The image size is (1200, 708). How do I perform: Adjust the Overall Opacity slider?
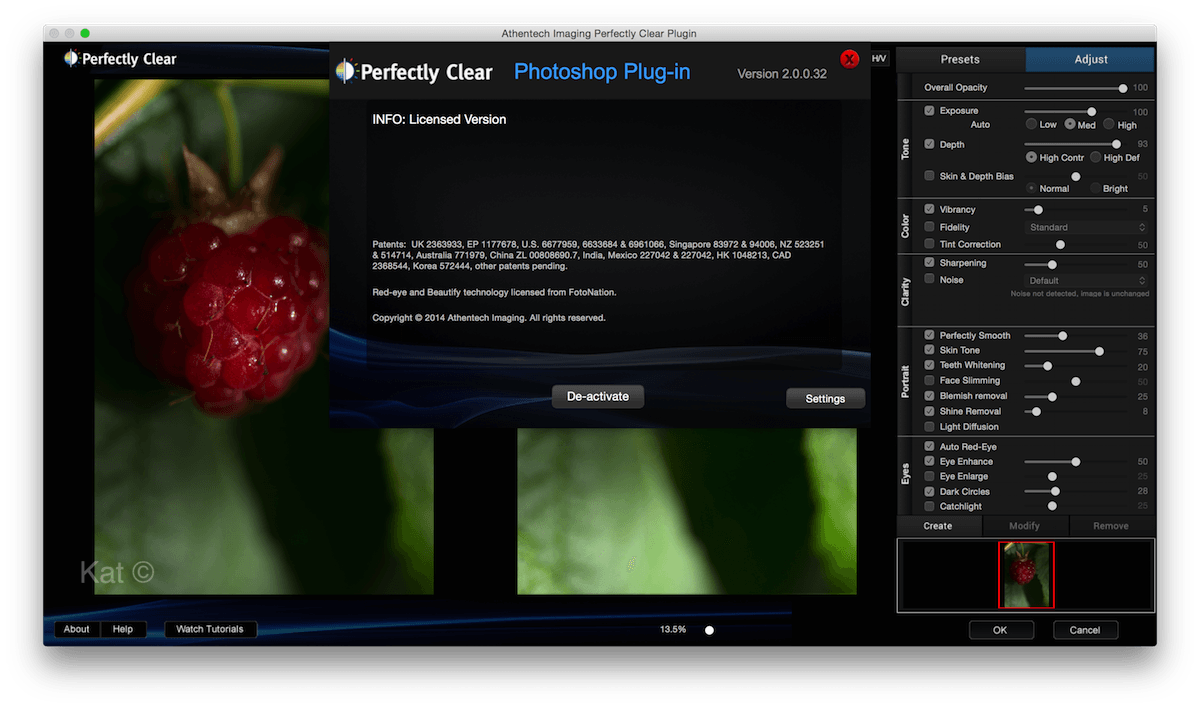1076,88
